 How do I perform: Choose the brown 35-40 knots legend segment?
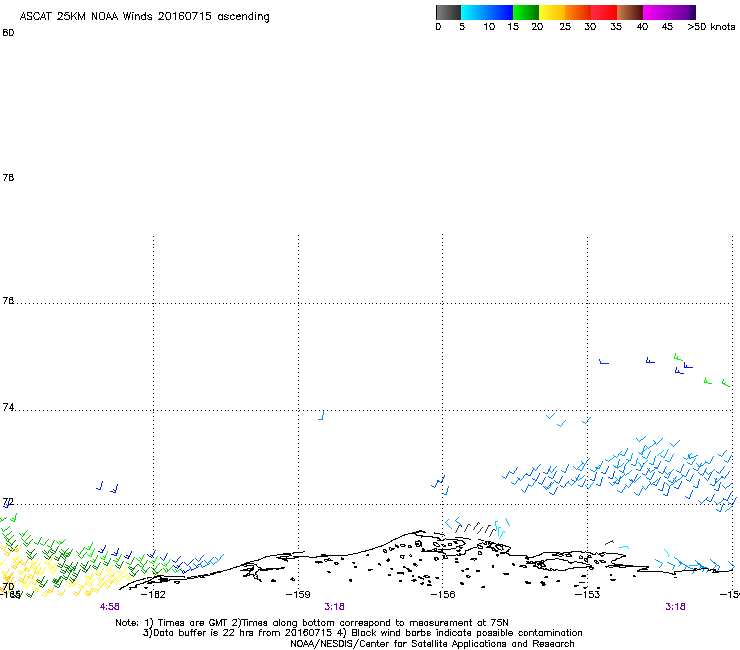630,12
